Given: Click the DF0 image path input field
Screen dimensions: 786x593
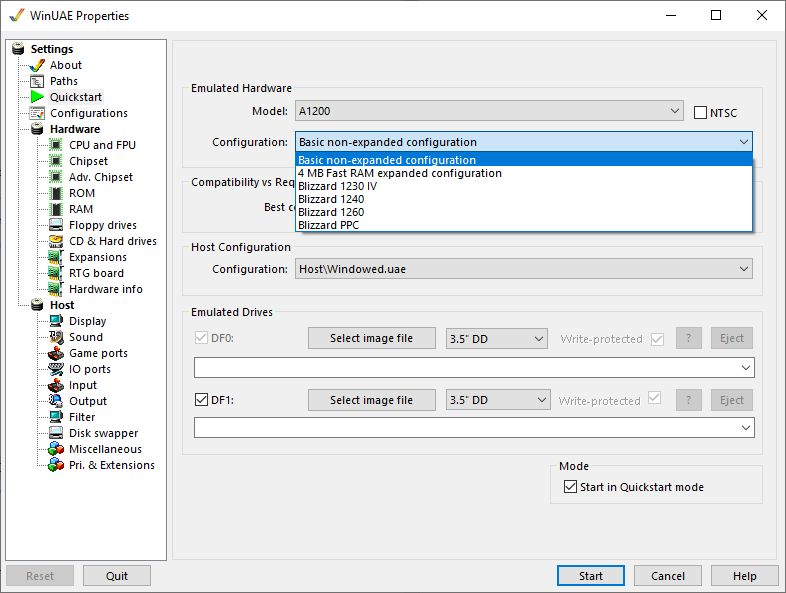Looking at the screenshot, I should tap(465, 368).
